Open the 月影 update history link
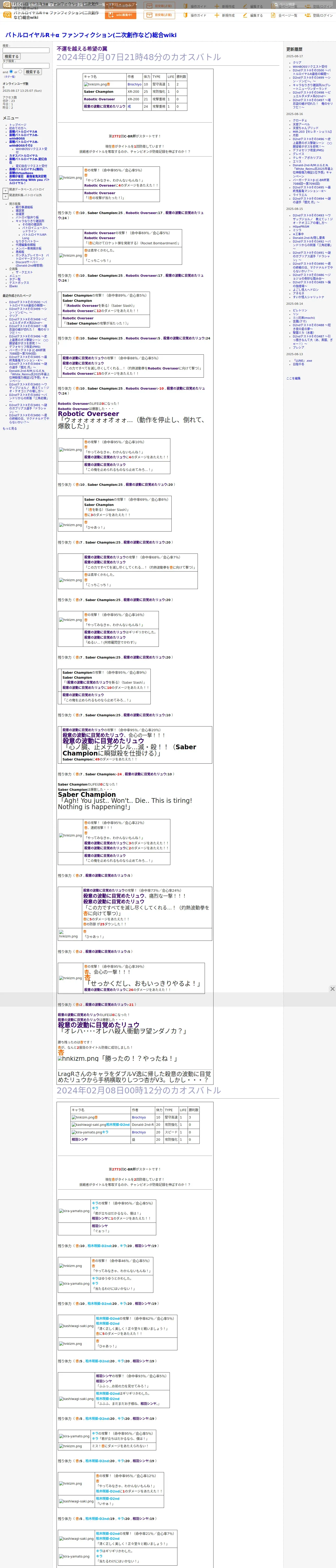This screenshot has height=1568, width=336. click(x=296, y=135)
